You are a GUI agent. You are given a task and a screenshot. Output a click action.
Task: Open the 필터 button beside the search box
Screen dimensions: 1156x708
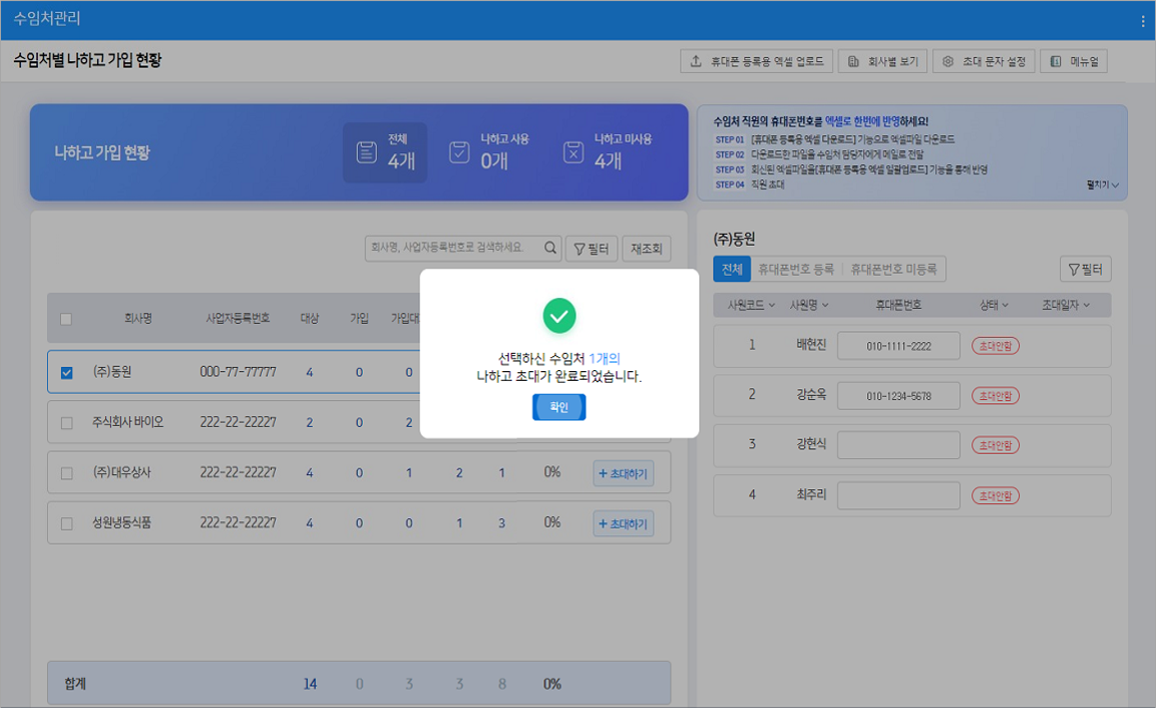pyautogui.click(x=591, y=249)
